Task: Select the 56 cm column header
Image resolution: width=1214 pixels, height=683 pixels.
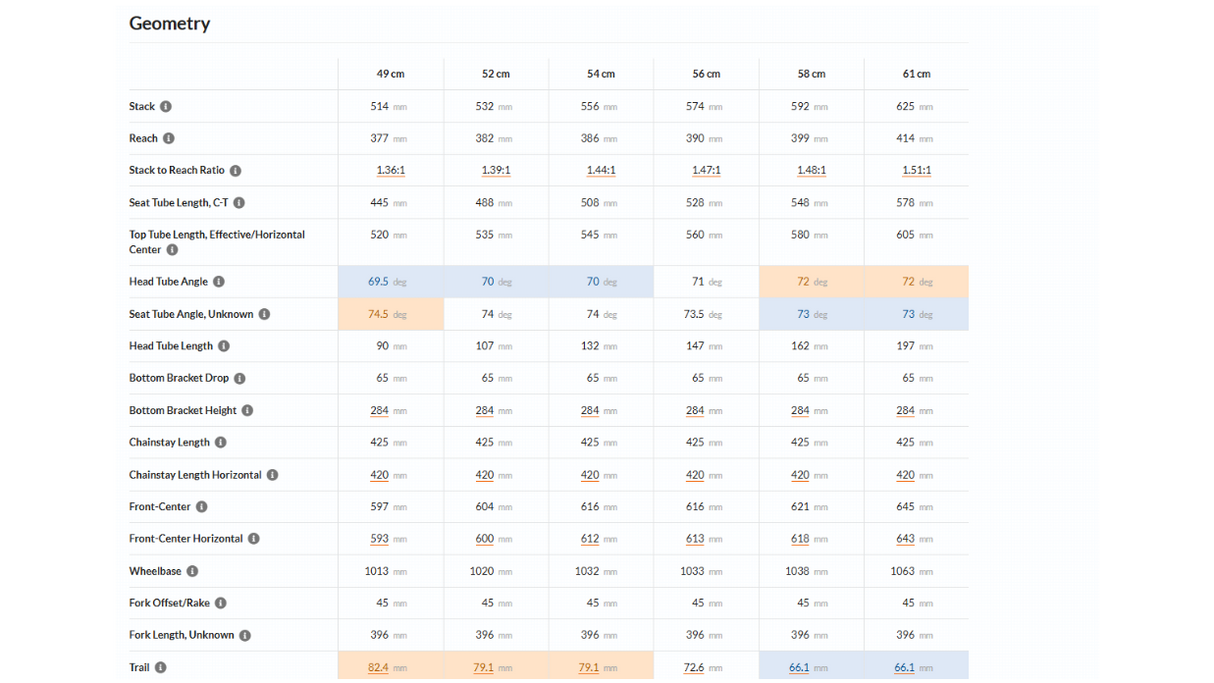Action: [706, 74]
